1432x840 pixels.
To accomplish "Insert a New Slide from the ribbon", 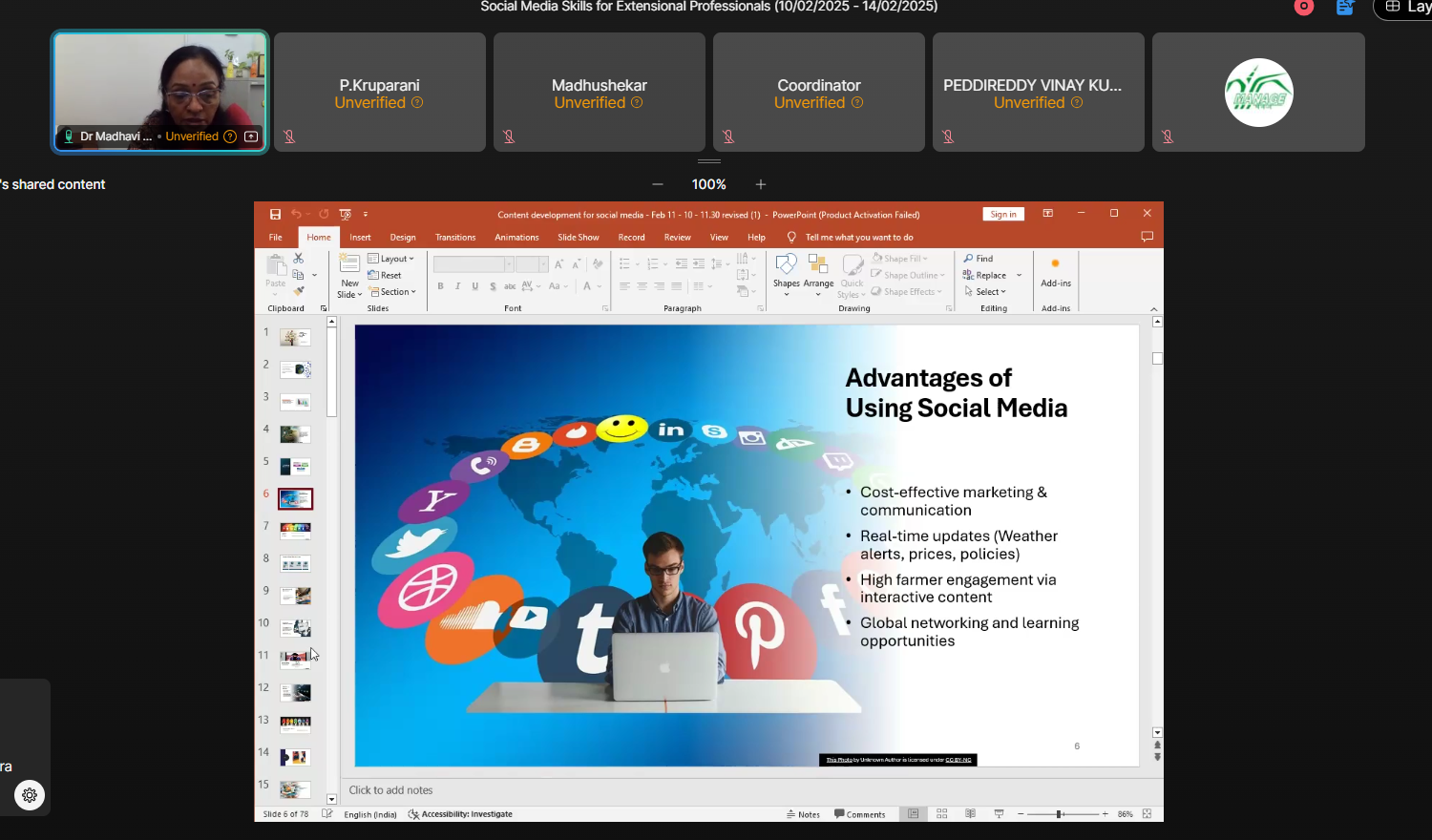I will 350,277.
